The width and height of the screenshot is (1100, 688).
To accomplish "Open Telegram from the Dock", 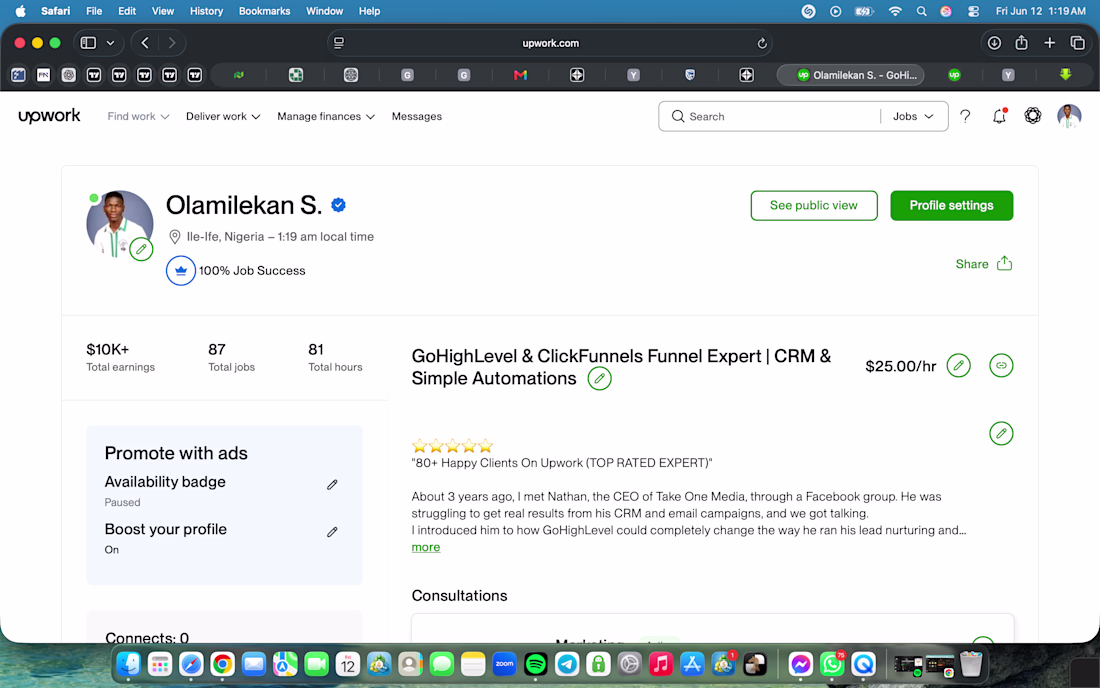I will [567, 663].
